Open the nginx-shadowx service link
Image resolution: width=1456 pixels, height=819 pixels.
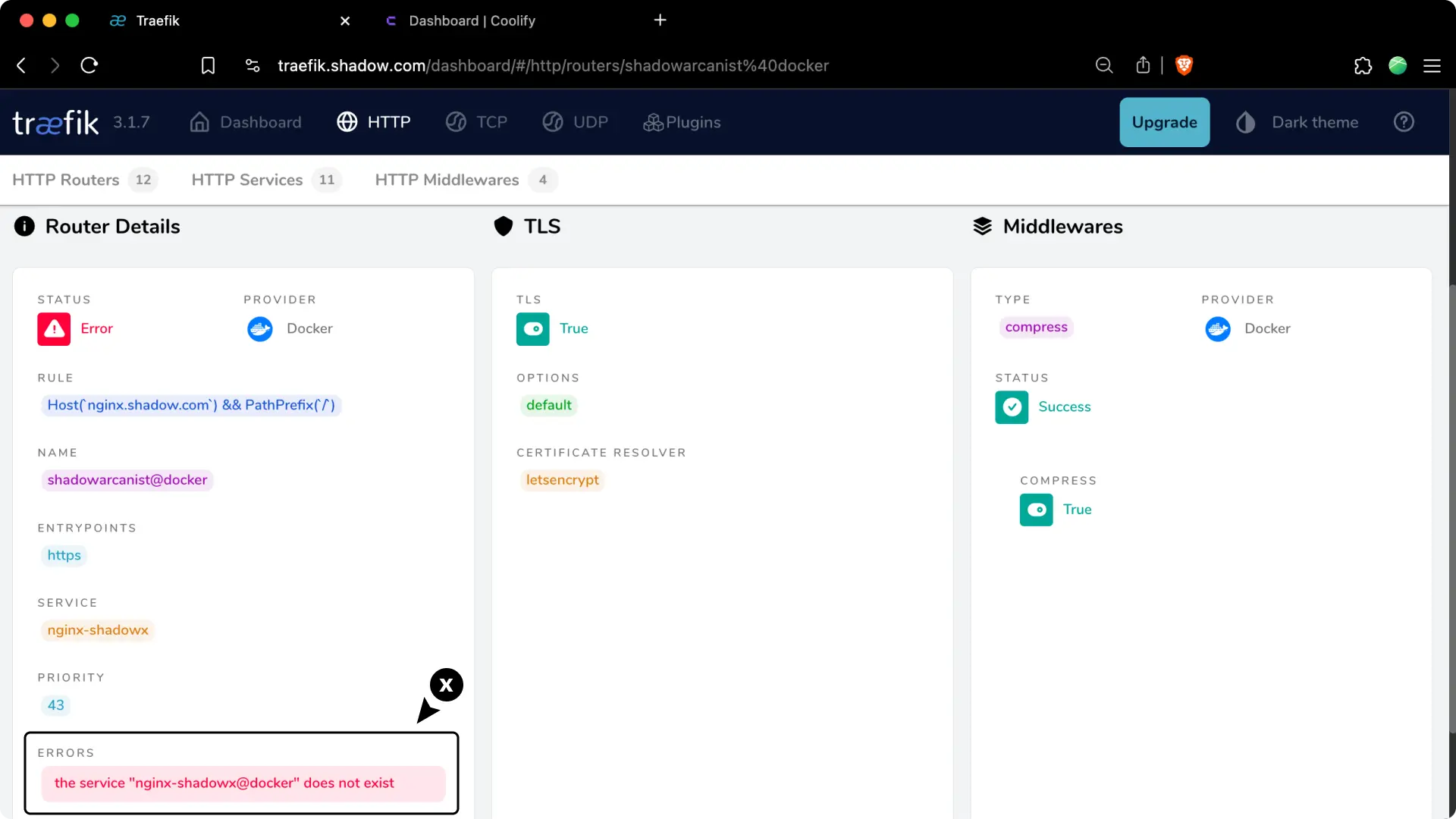(98, 630)
